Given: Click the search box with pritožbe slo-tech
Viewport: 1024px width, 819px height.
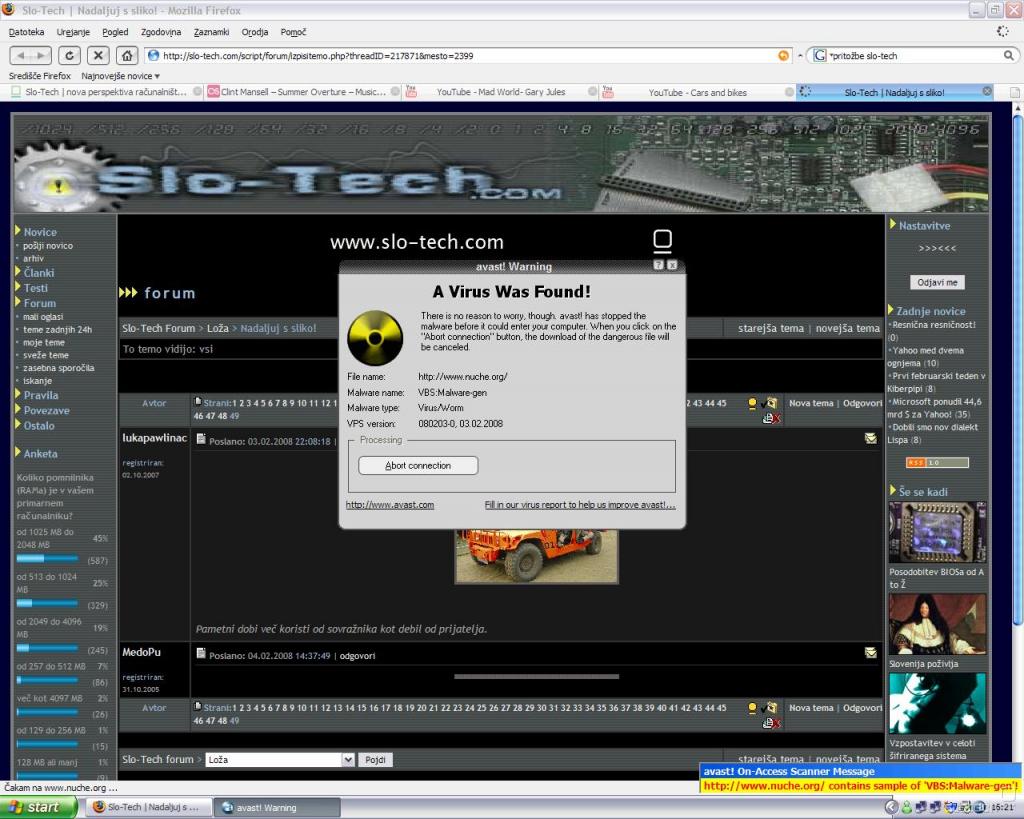Looking at the screenshot, I should pyautogui.click(x=914, y=56).
